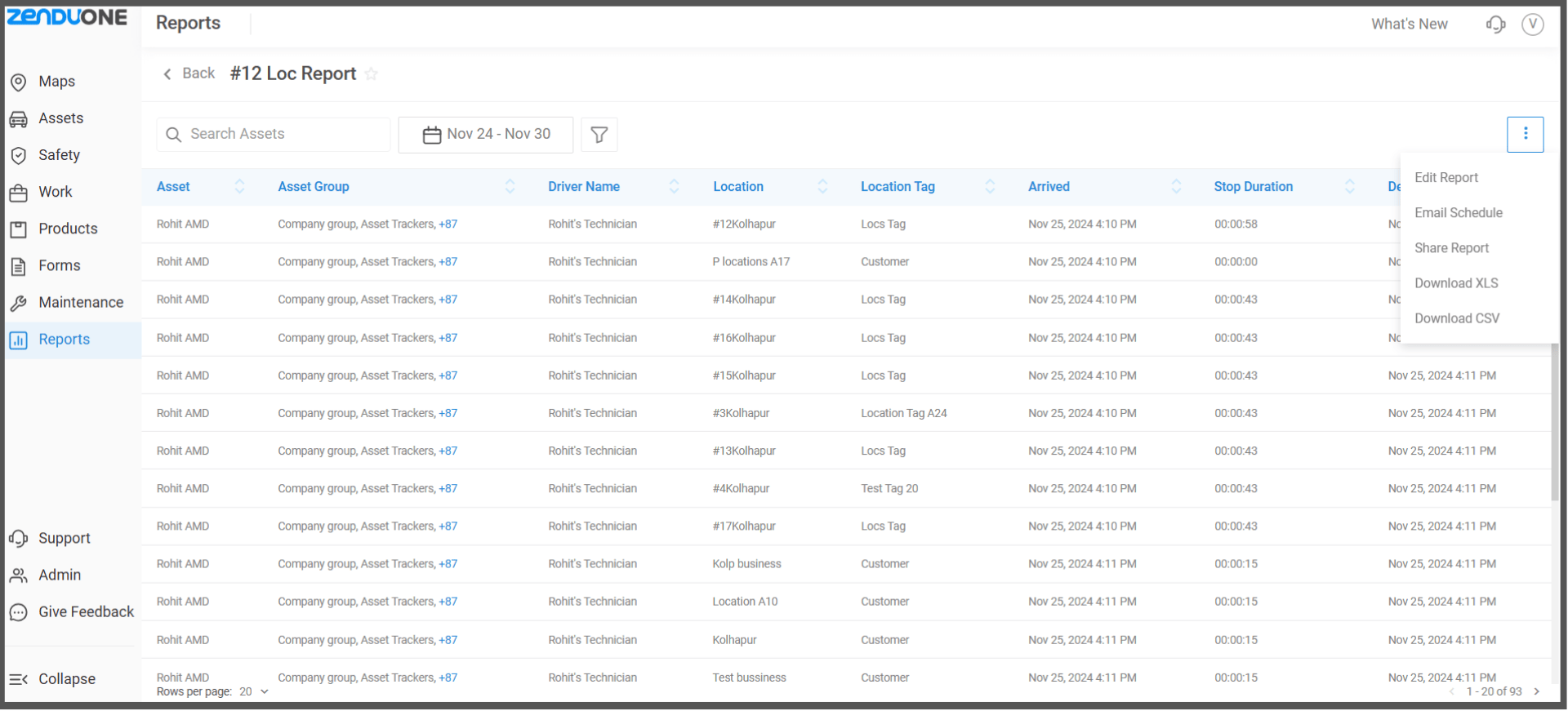Viewport: 1568px width, 711px height.
Task: Go to Maintenance wrench section
Action: click(x=80, y=303)
